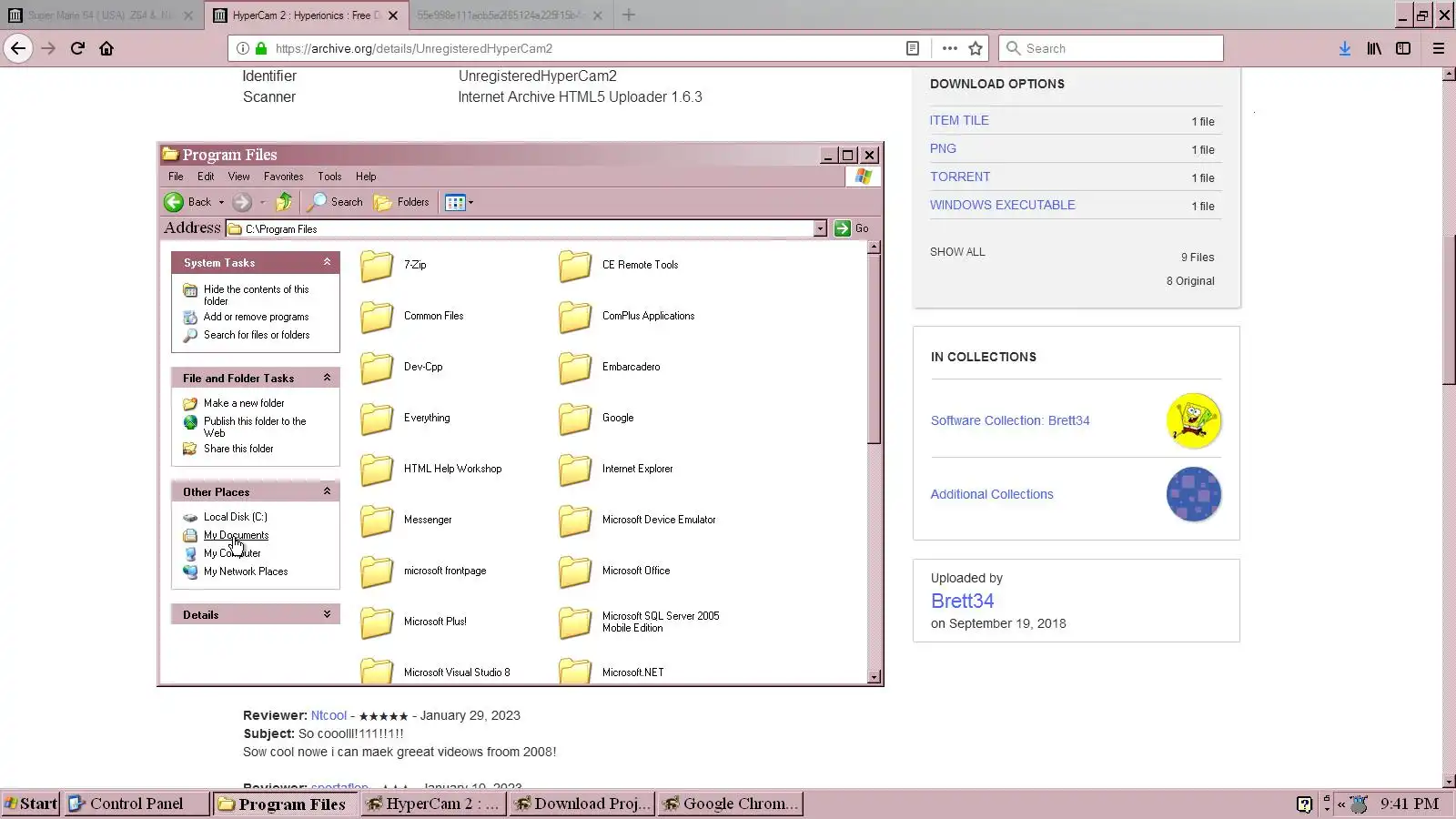Click the Back button in Program Files
The image size is (1456, 819).
187,202
